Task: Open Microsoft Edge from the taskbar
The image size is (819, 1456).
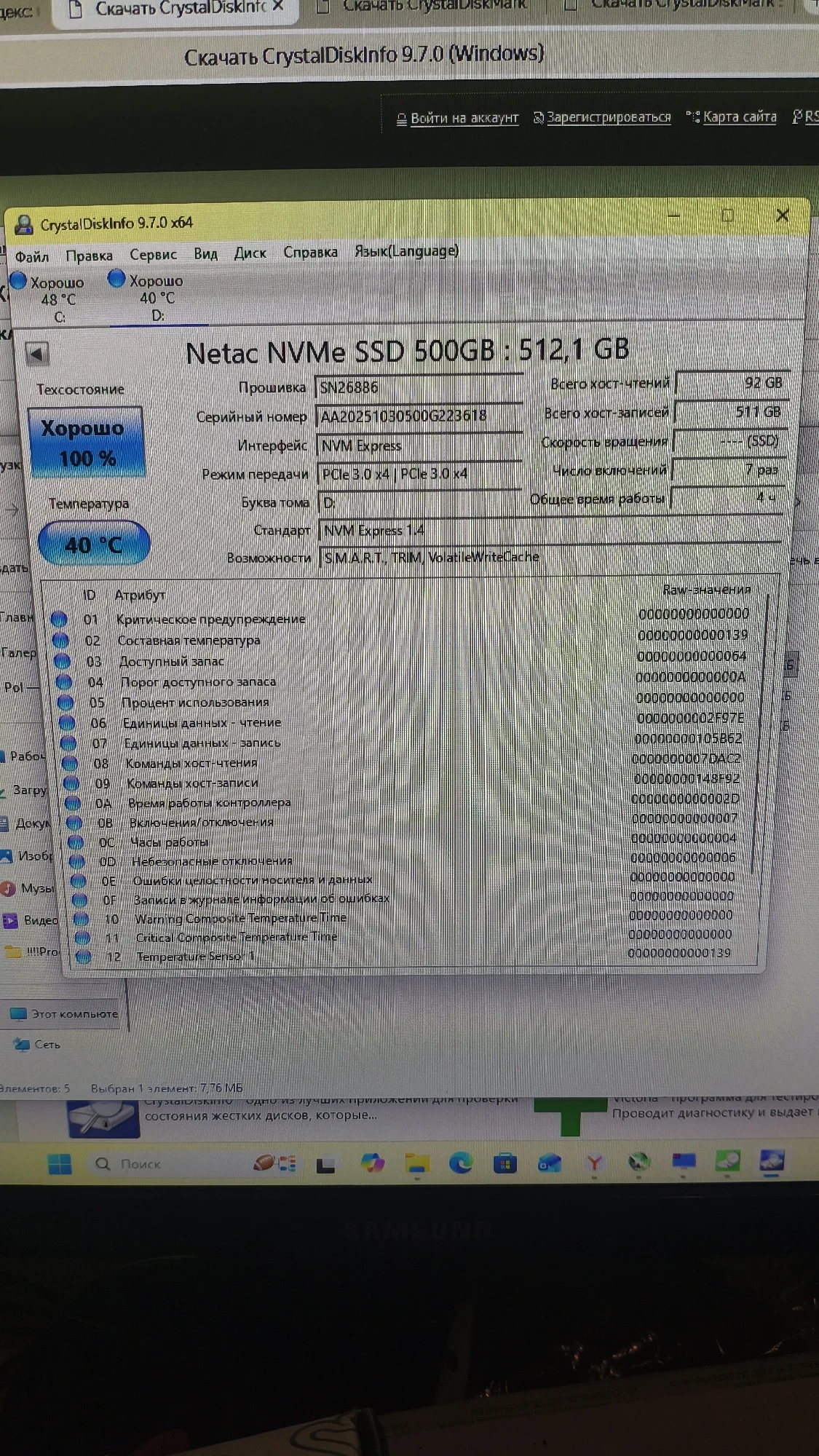Action: click(x=460, y=1163)
